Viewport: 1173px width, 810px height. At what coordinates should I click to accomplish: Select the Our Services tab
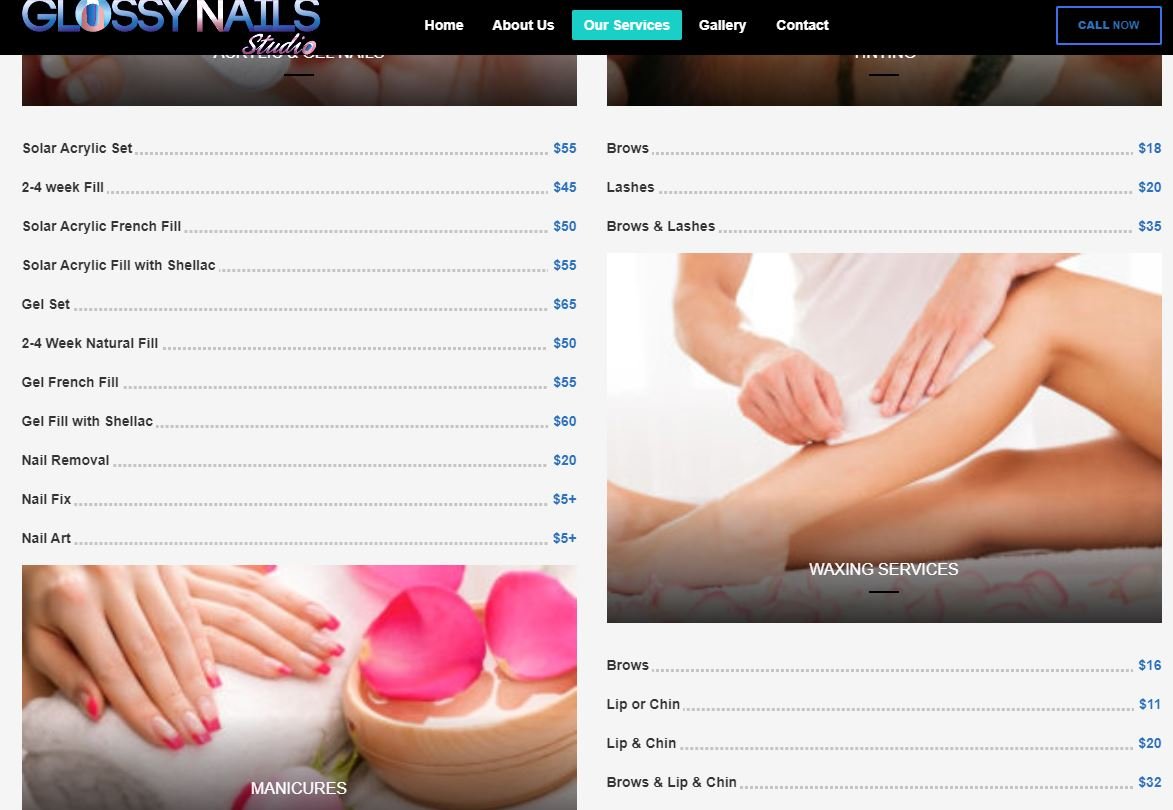(x=626, y=25)
